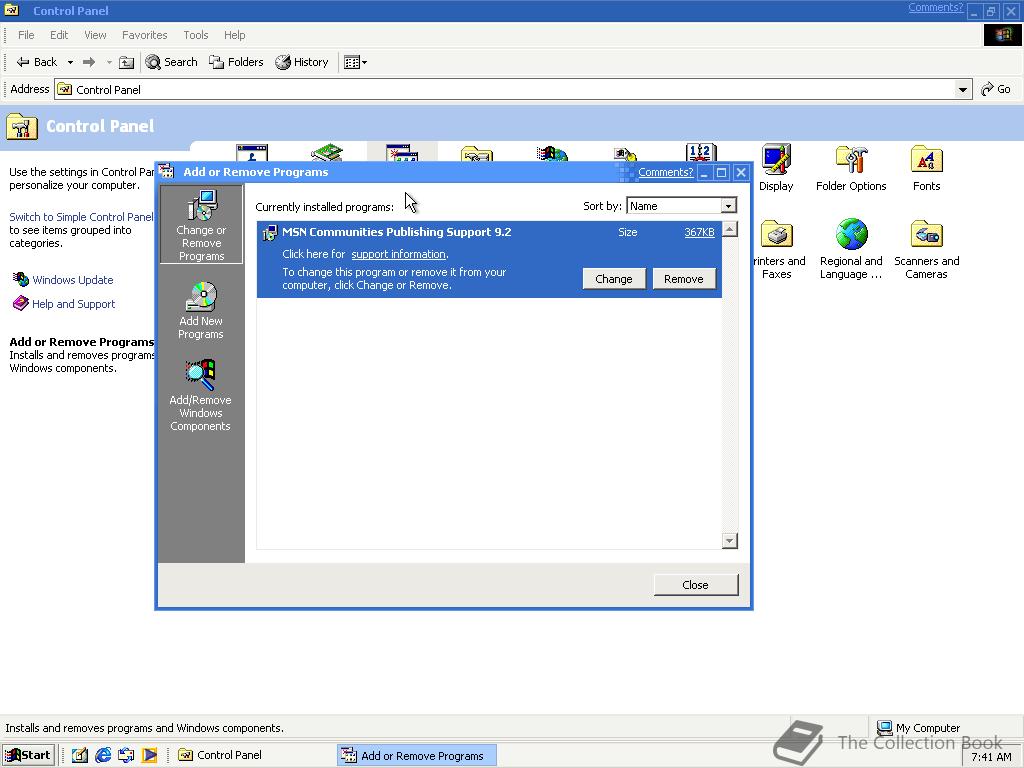Viewport: 1024px width, 768px height.
Task: Click Up folder toolbar icon
Action: (127, 62)
